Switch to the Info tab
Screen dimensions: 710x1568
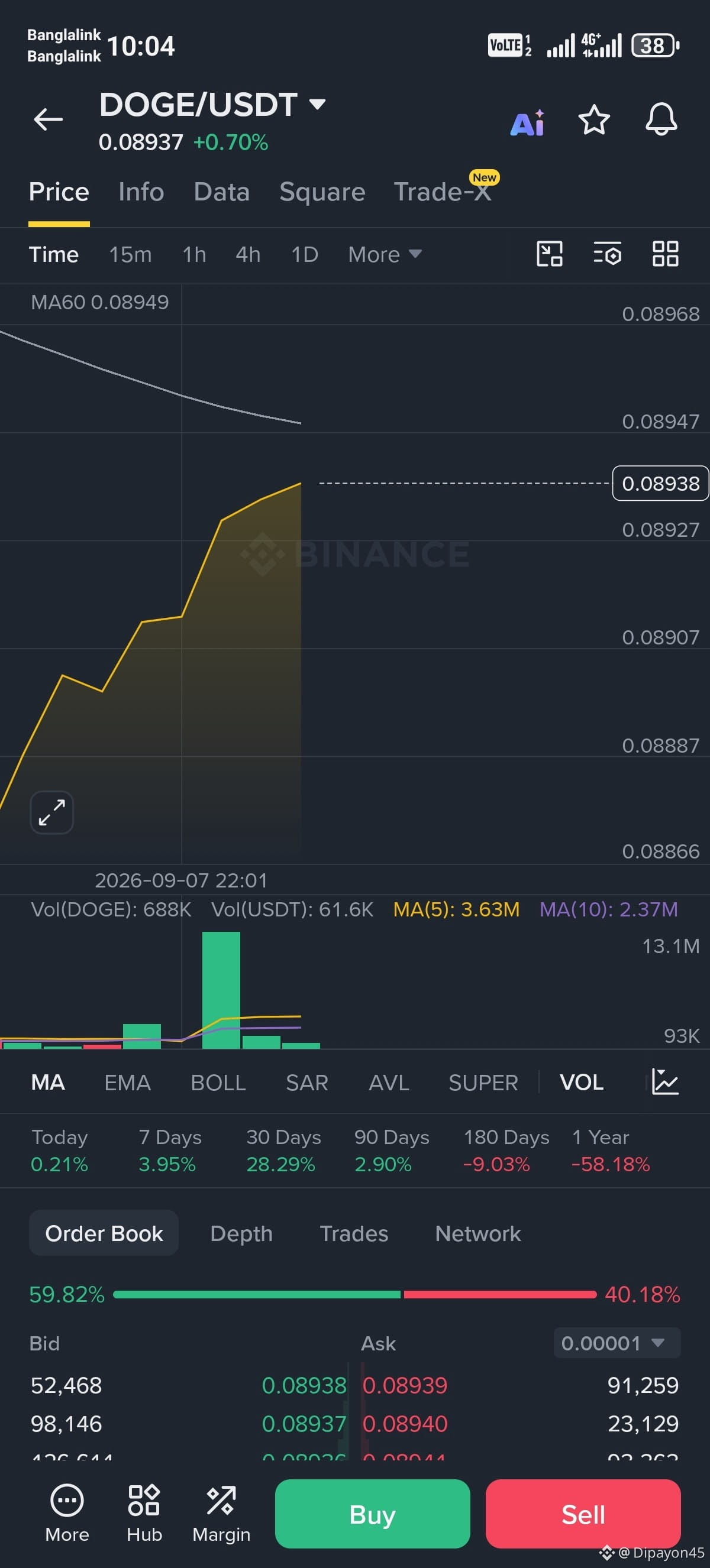tap(141, 192)
